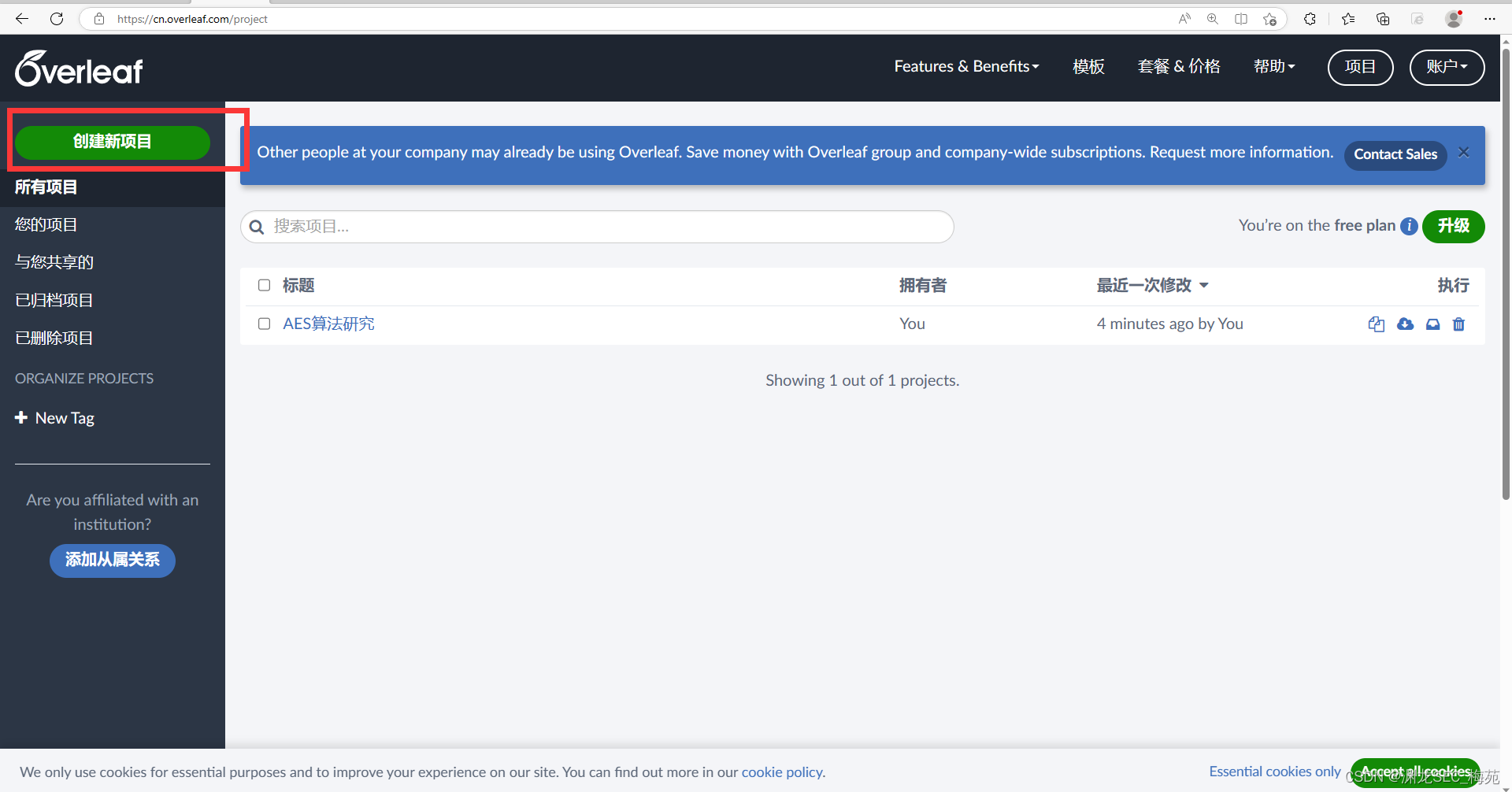Go back using browser back arrow

pyautogui.click(x=22, y=18)
